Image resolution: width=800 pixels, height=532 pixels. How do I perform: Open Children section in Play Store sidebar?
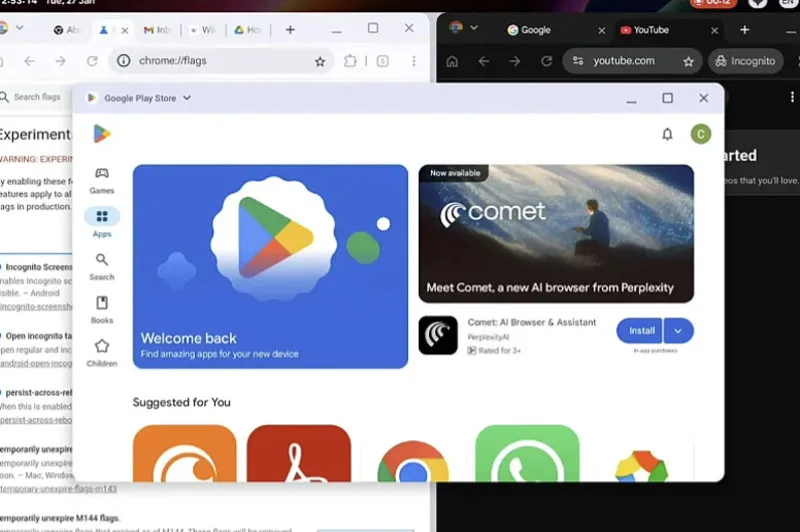102,353
